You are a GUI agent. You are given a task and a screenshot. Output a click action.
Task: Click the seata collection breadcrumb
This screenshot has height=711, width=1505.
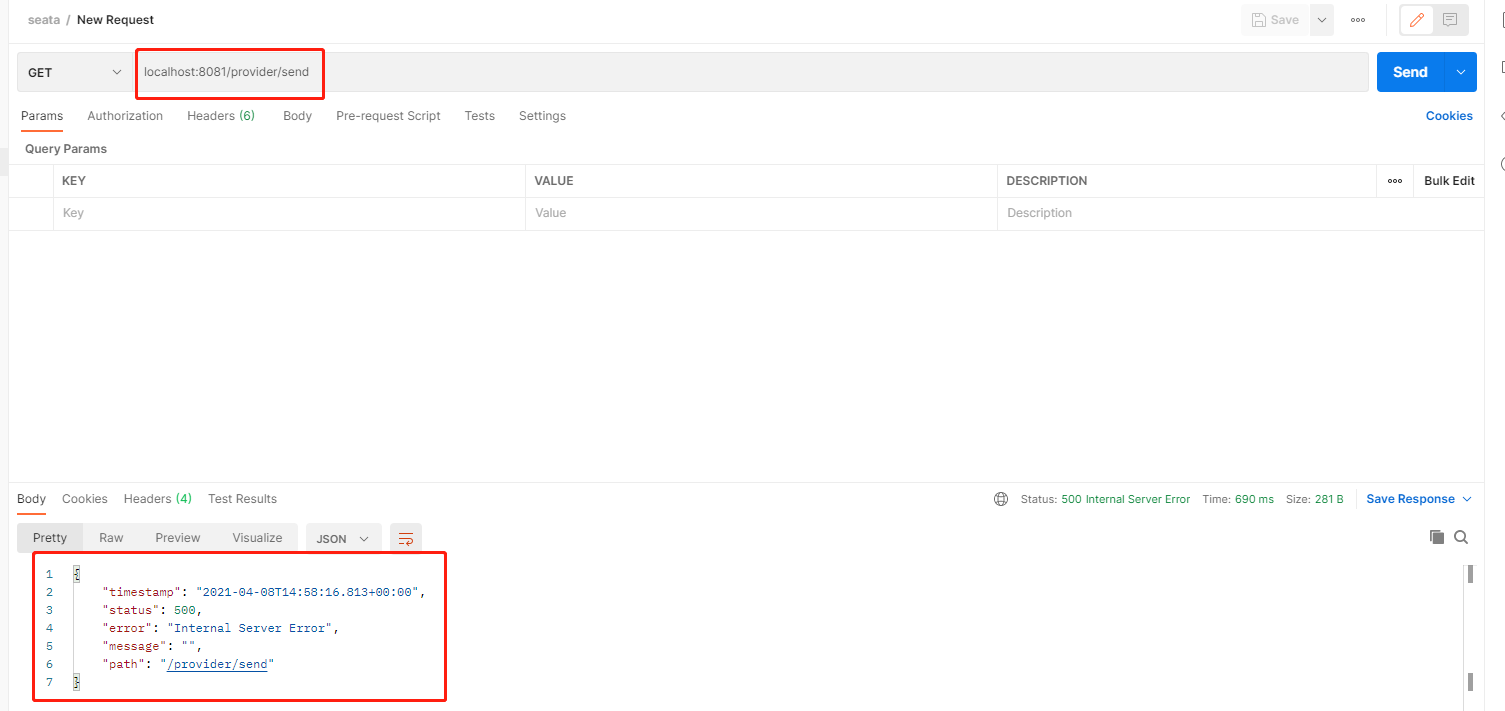point(44,20)
